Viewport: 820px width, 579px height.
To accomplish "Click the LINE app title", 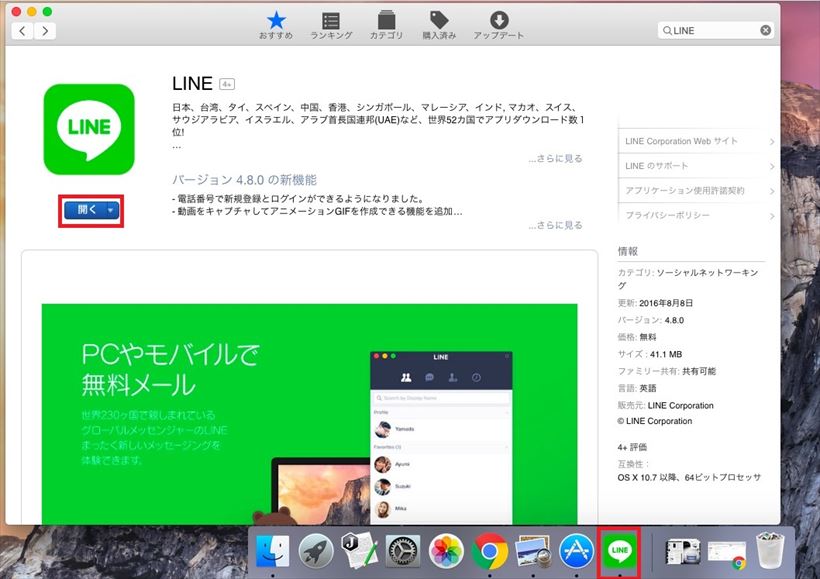I will [192, 84].
